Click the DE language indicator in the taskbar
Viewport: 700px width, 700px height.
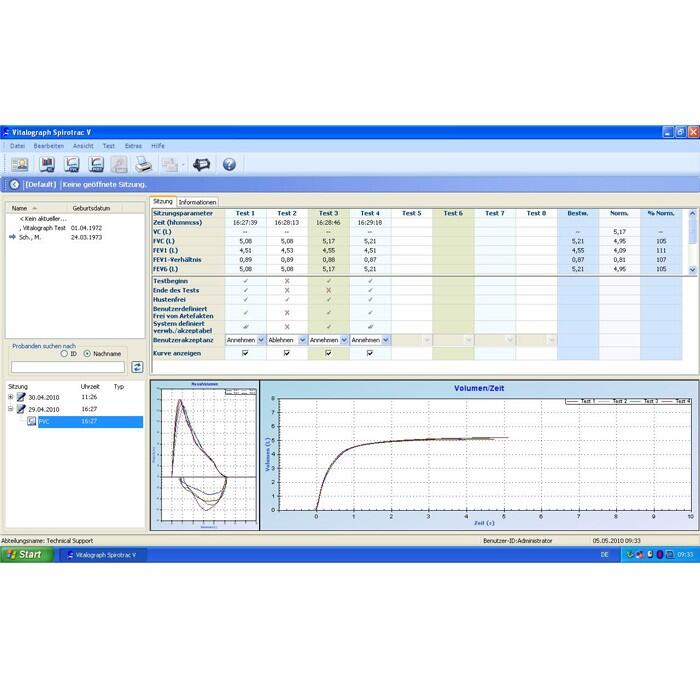604,554
